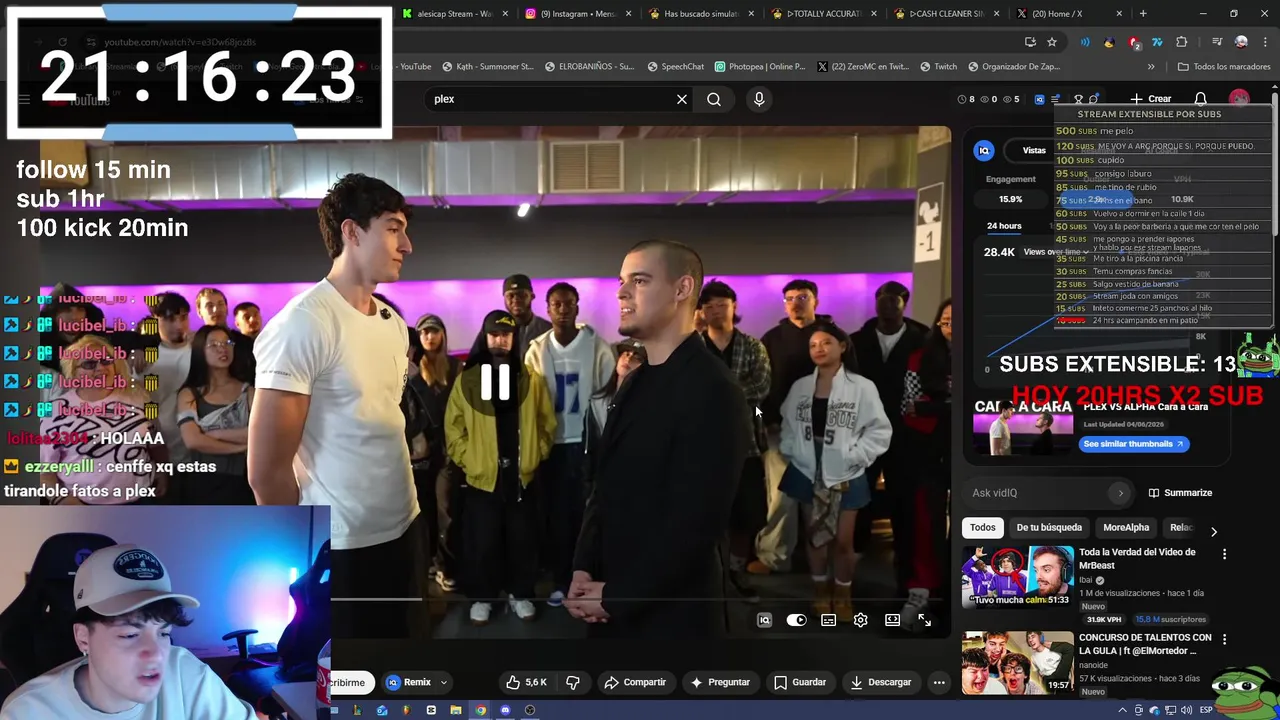Image resolution: width=1280 pixels, height=720 pixels.
Task: Enter fullscreen video mode
Action: (925, 620)
